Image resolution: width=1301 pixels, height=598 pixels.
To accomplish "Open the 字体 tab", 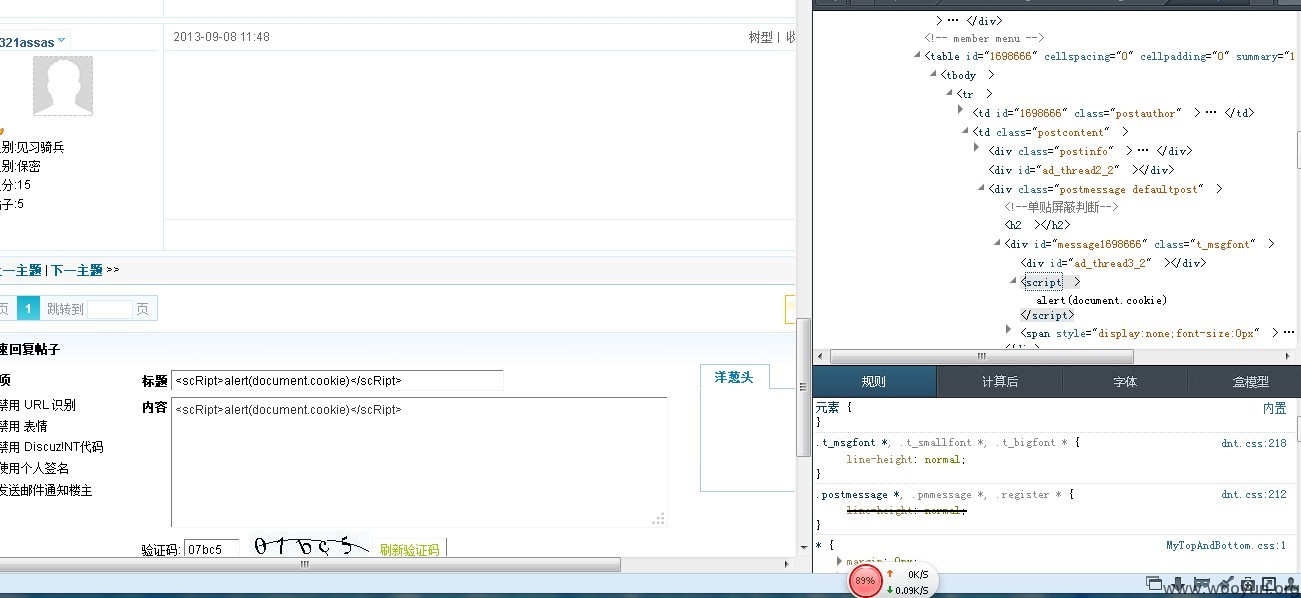I will pyautogui.click(x=1124, y=382).
